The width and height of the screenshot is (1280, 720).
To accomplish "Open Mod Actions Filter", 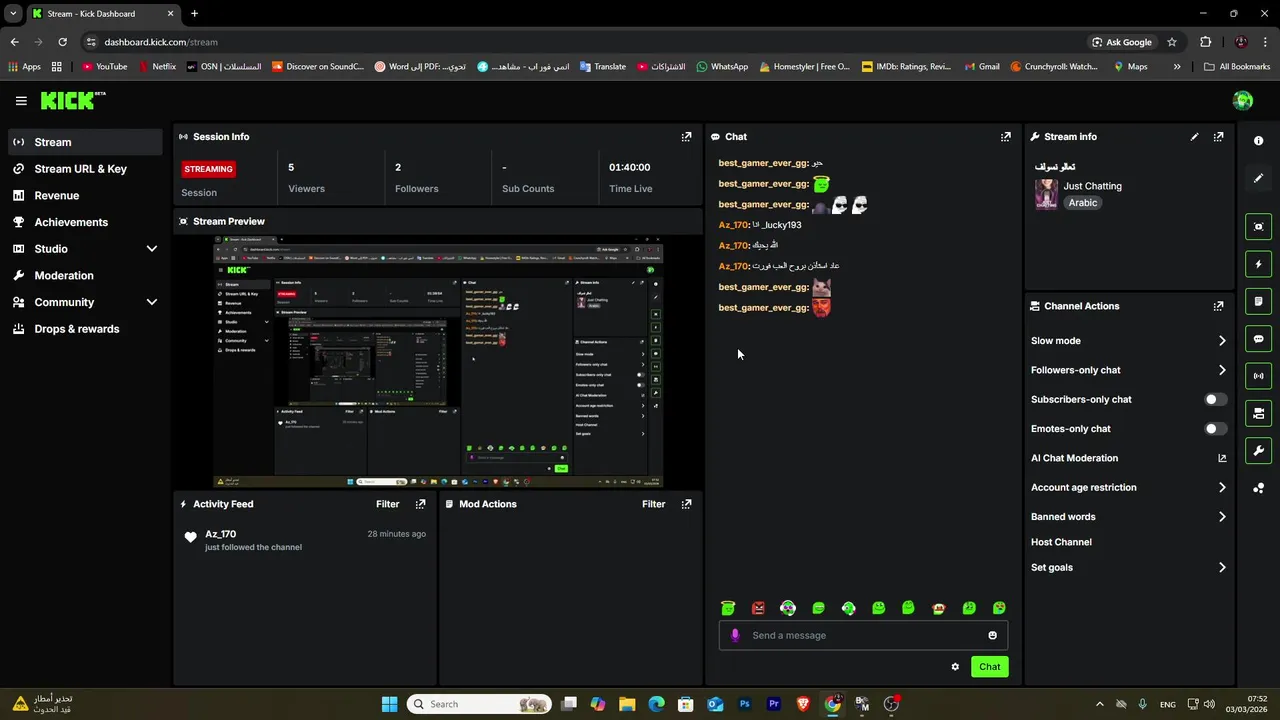I will pos(653,504).
